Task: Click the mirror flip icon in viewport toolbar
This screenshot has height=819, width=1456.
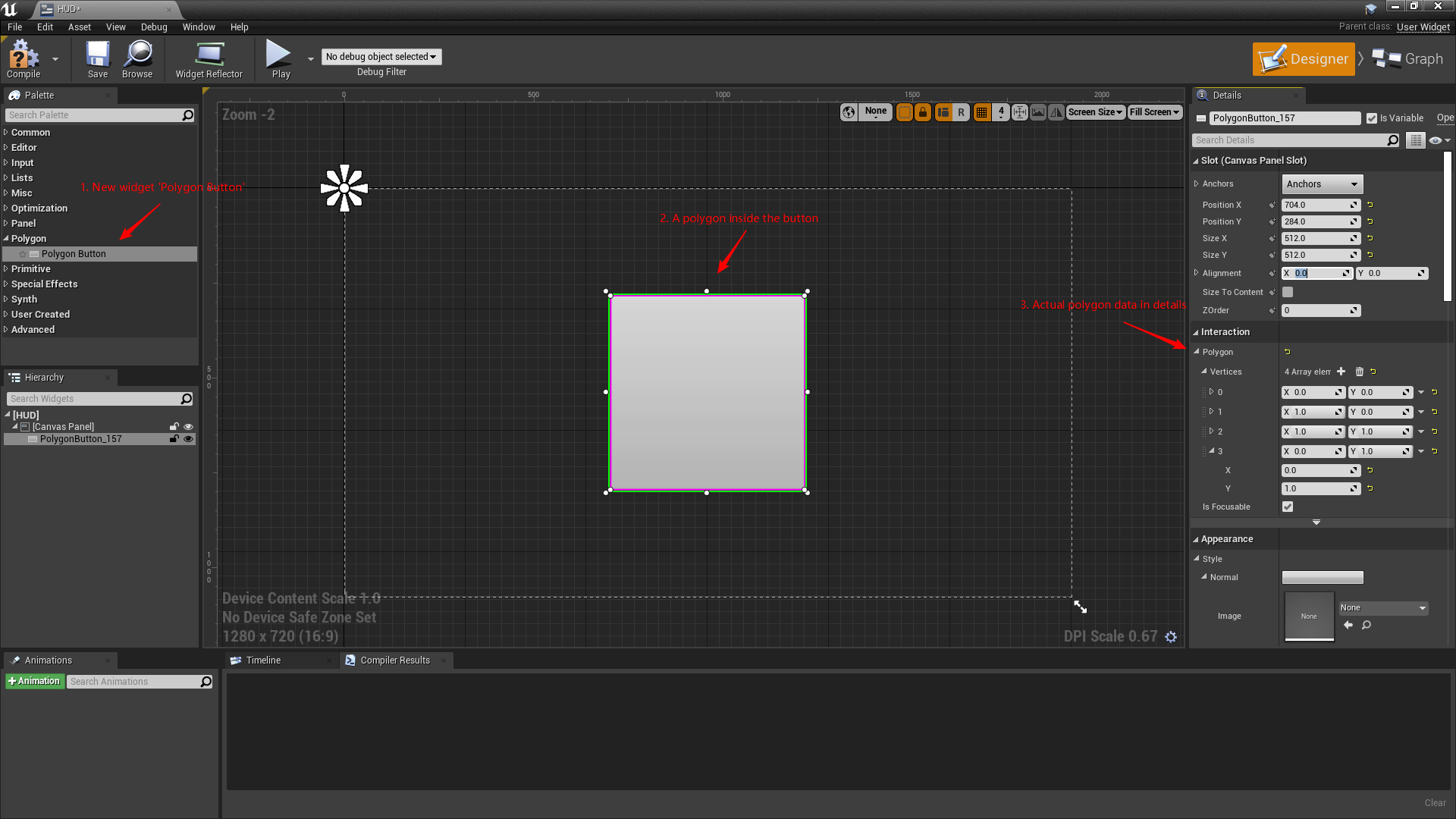Action: click(1056, 112)
